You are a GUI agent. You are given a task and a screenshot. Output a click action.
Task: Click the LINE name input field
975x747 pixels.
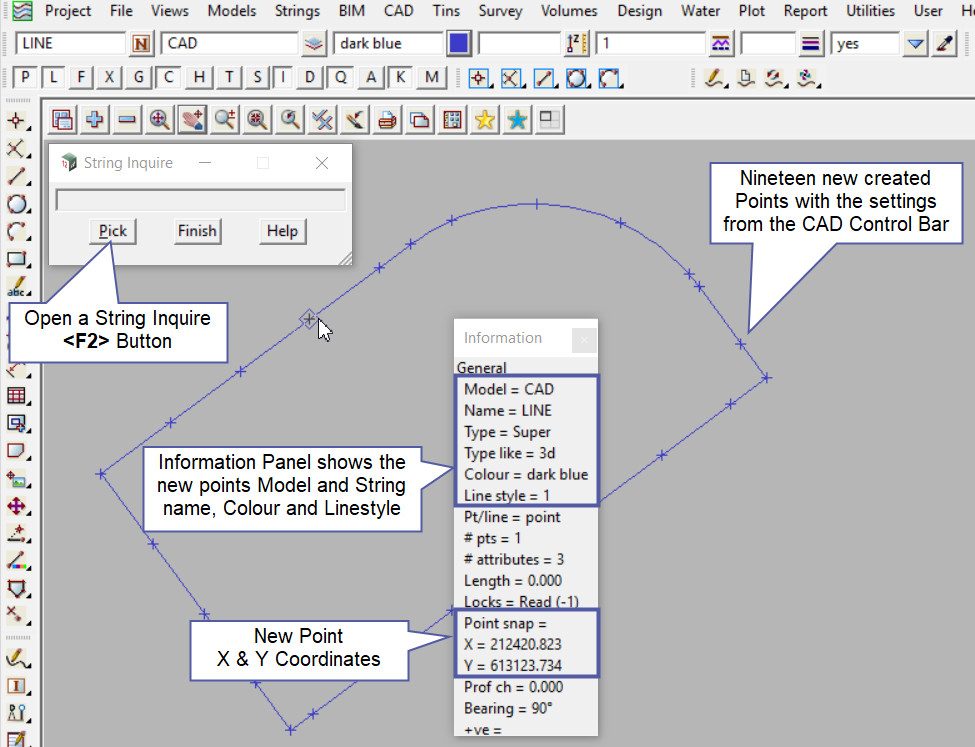point(70,44)
